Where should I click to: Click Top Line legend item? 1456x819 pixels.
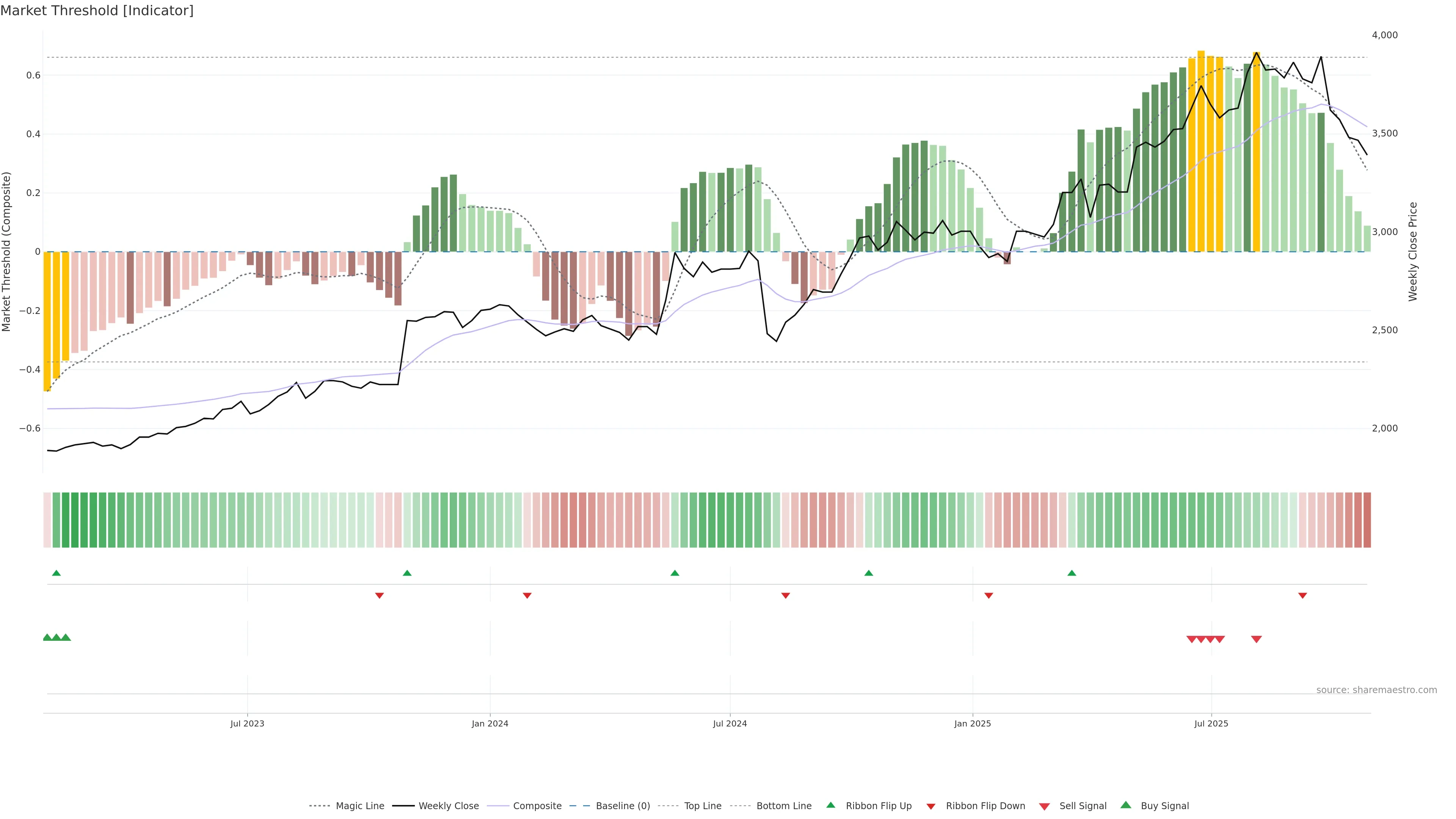pyautogui.click(x=703, y=806)
